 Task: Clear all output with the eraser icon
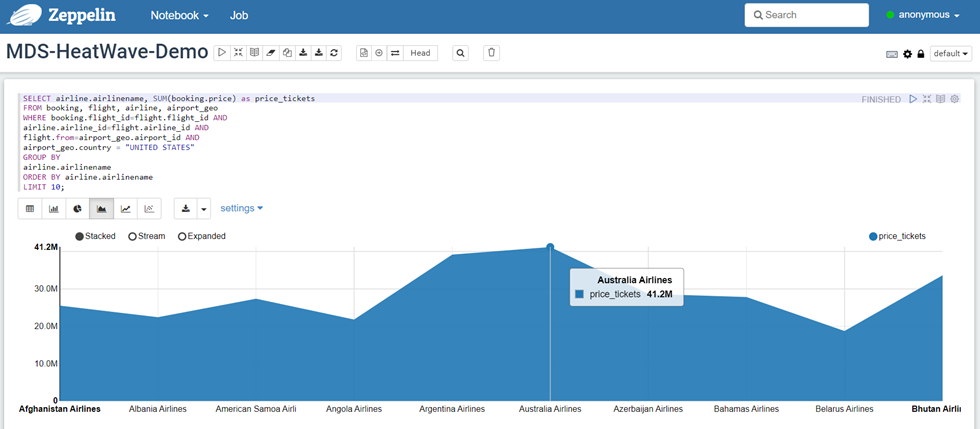(271, 53)
